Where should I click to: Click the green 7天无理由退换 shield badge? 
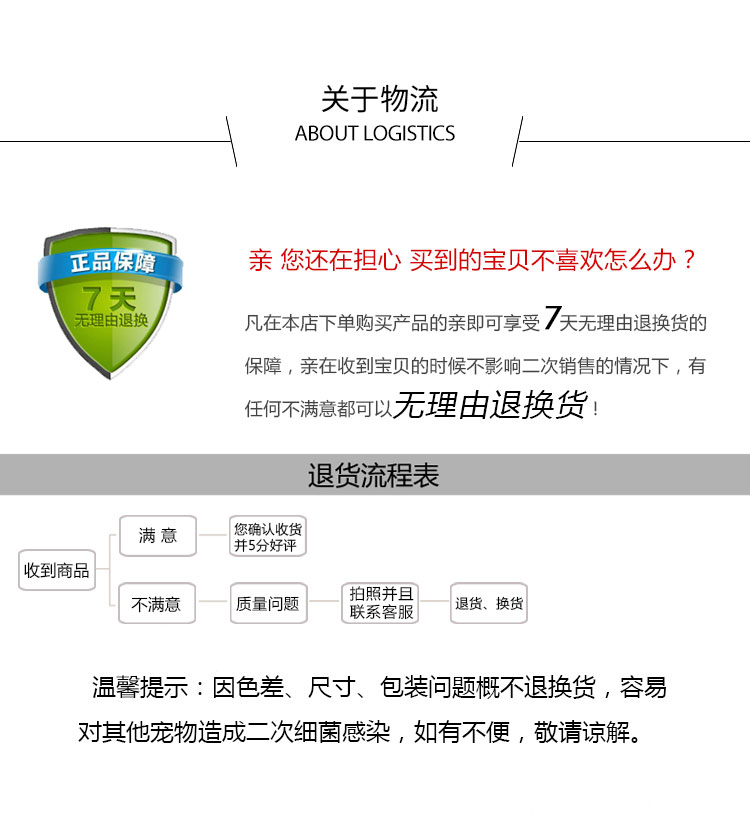point(110,303)
